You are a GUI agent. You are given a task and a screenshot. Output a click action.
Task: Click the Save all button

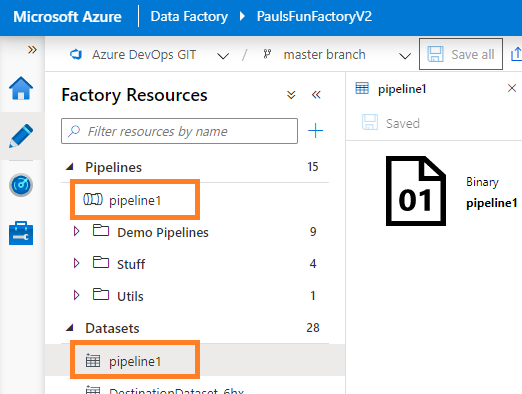click(x=461, y=54)
